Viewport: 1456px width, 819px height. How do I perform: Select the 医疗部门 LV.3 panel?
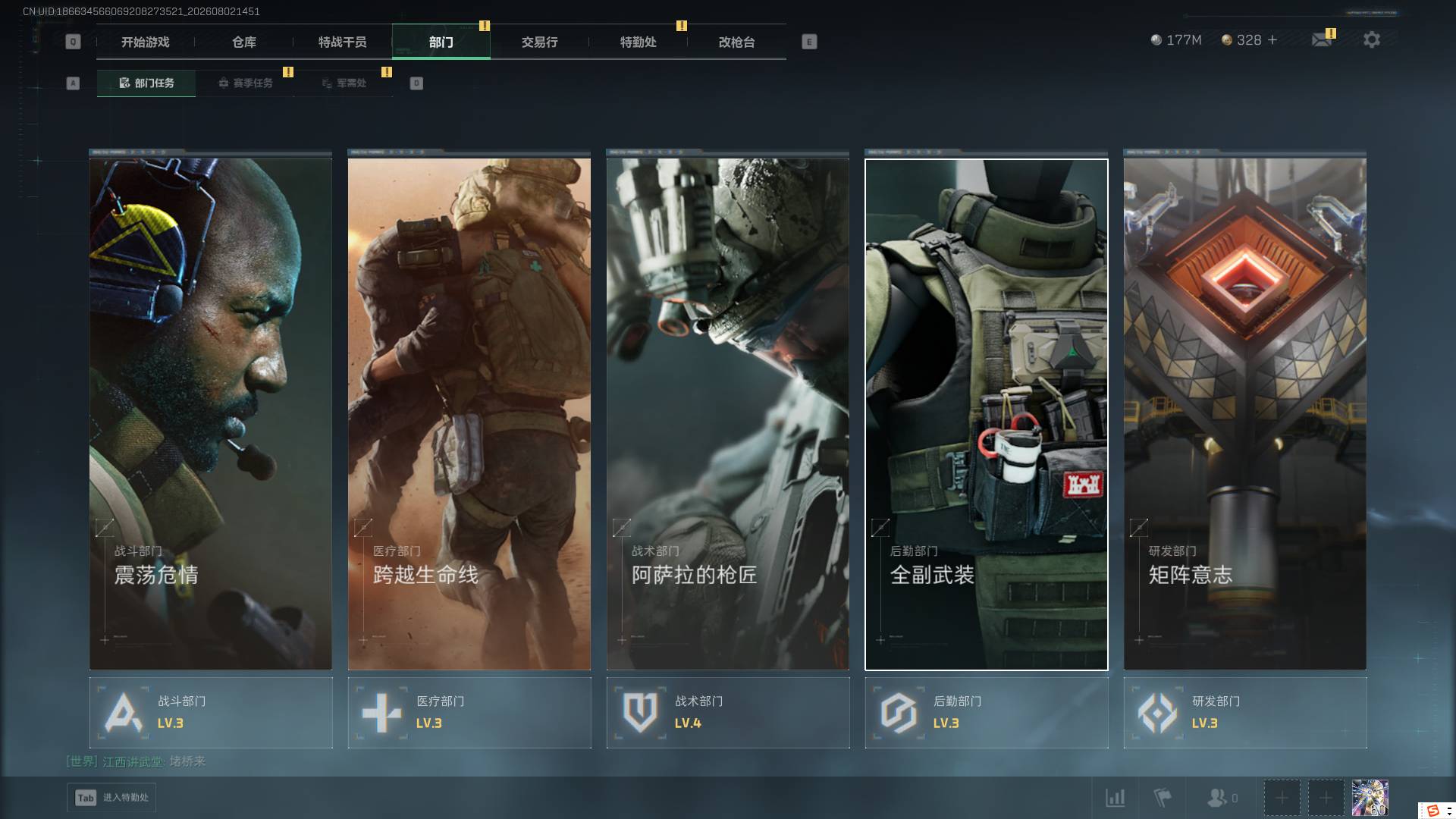469,713
